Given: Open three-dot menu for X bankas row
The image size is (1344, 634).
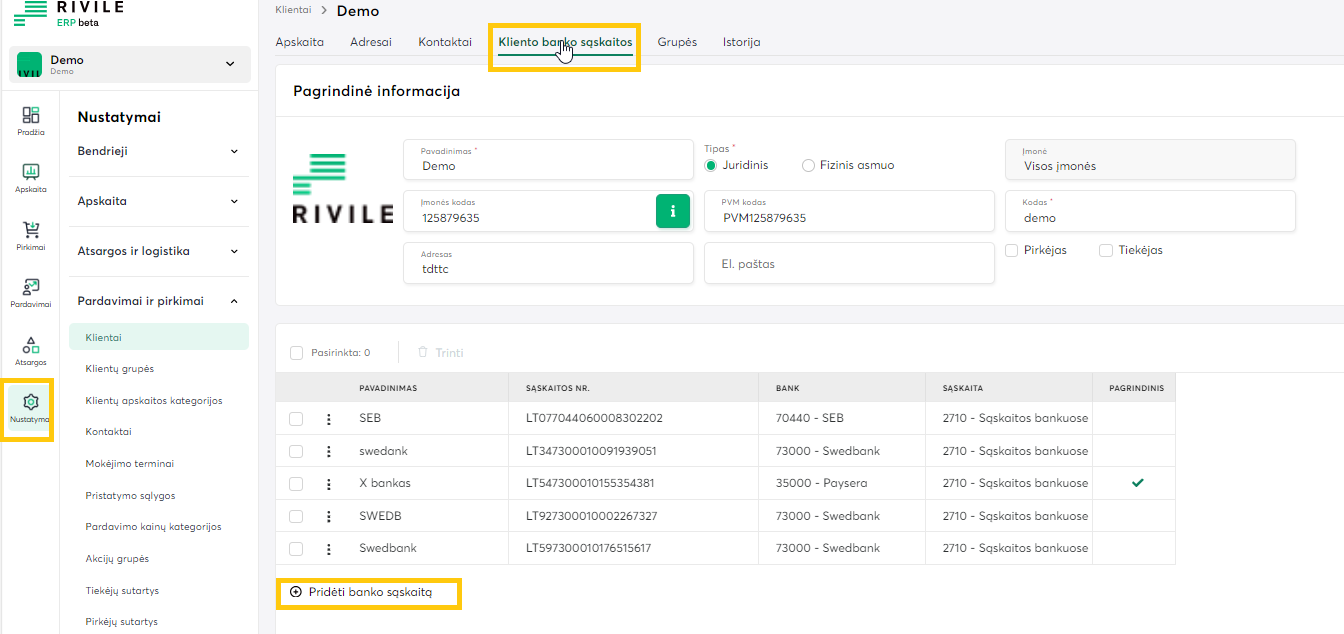Looking at the screenshot, I should (328, 483).
